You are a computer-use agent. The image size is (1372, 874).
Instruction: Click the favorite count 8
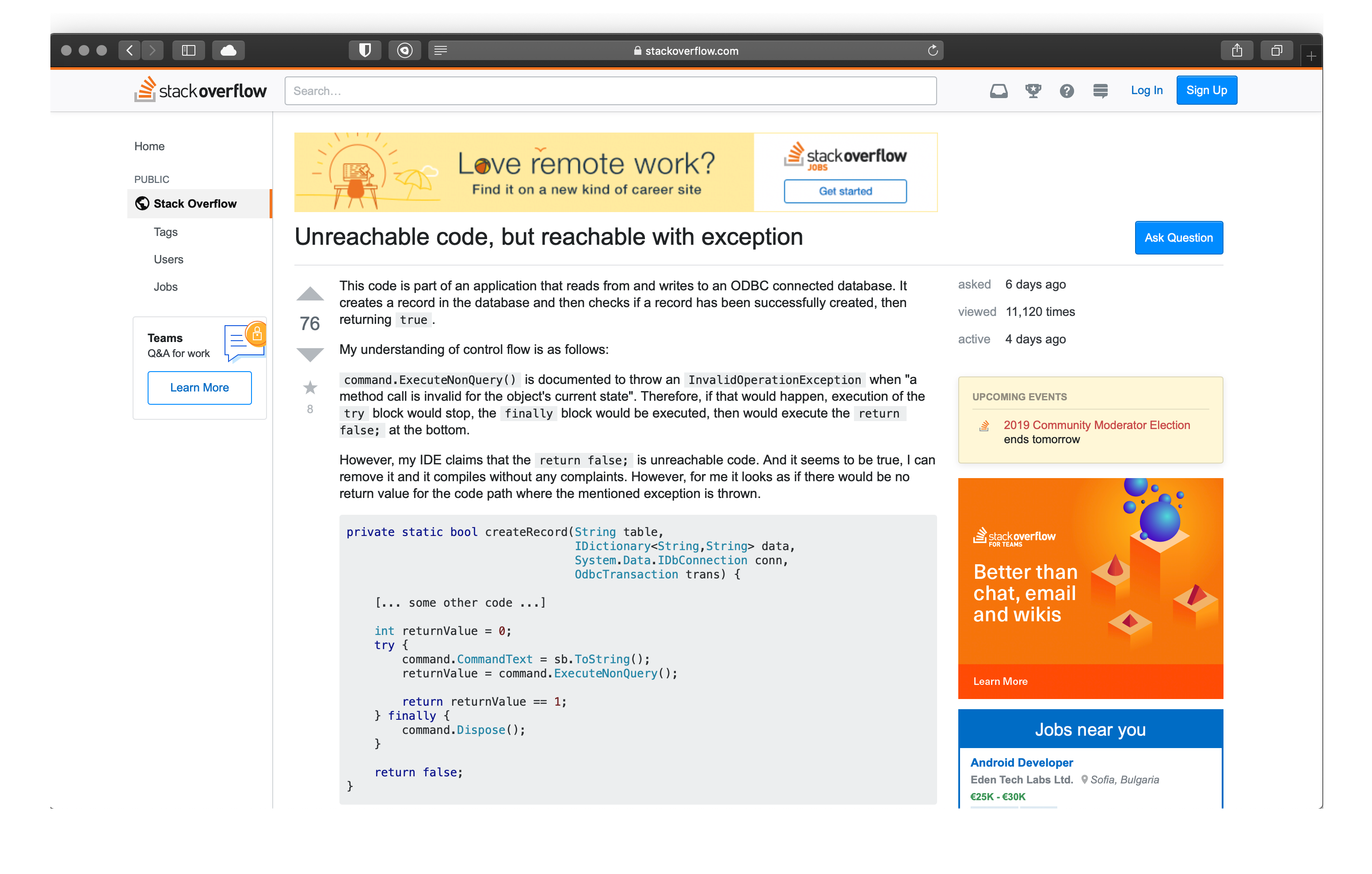click(x=310, y=409)
